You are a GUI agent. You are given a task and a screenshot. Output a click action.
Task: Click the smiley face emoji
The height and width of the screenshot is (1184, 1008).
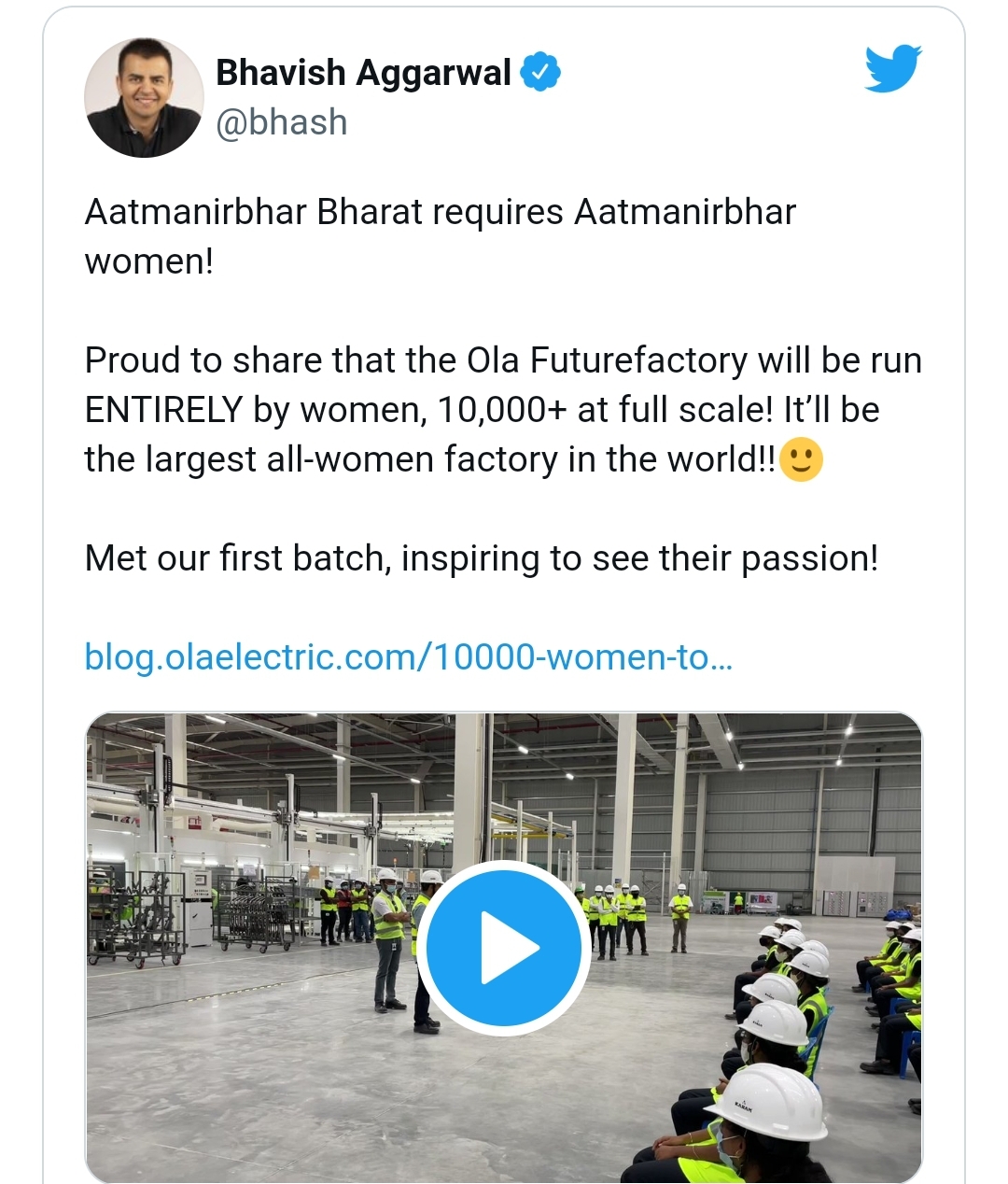[x=801, y=459]
